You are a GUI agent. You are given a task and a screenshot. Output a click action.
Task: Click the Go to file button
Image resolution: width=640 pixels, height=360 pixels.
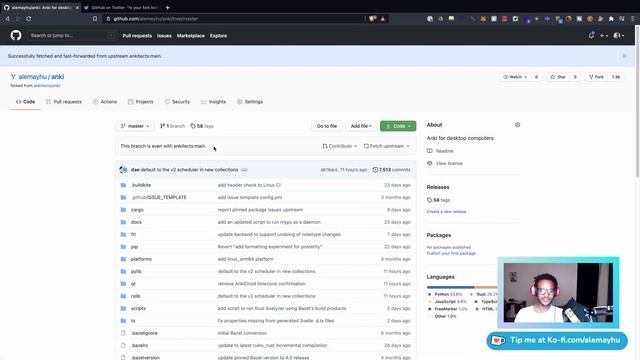pyautogui.click(x=327, y=126)
